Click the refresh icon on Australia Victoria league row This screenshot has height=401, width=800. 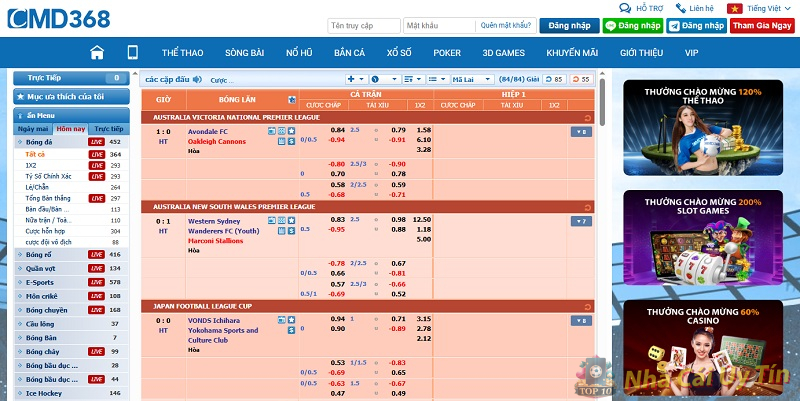(x=587, y=117)
